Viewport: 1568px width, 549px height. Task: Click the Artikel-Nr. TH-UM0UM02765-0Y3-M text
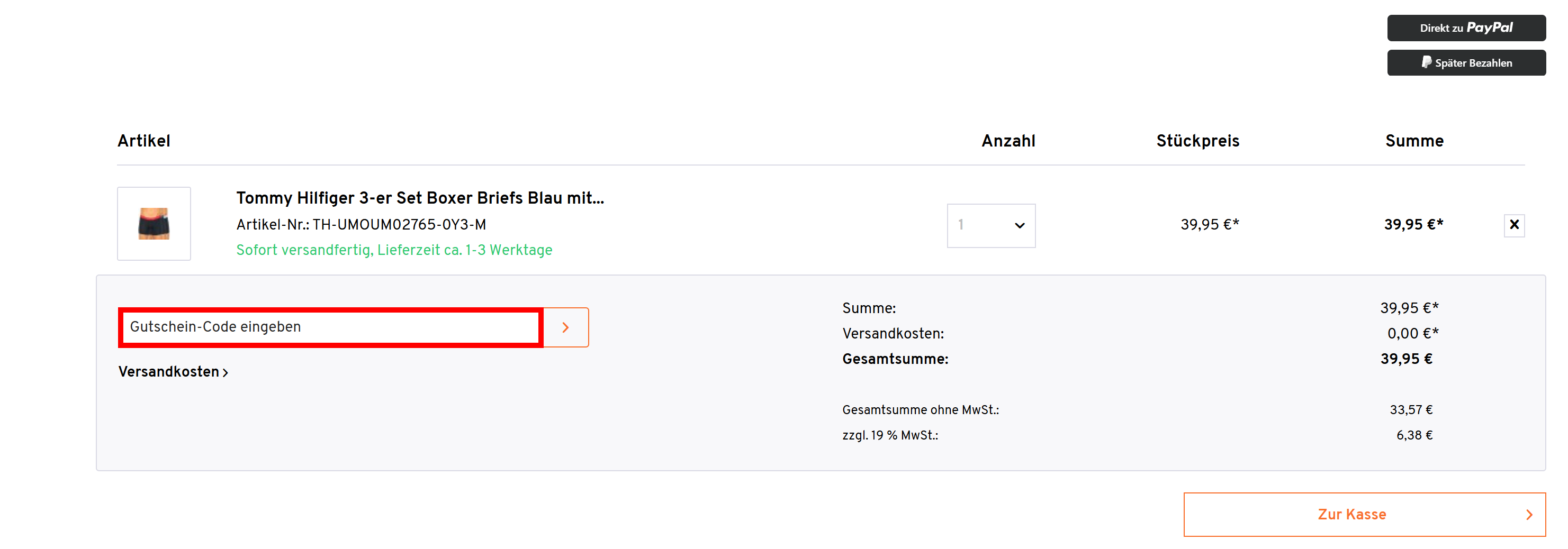pyautogui.click(x=361, y=224)
